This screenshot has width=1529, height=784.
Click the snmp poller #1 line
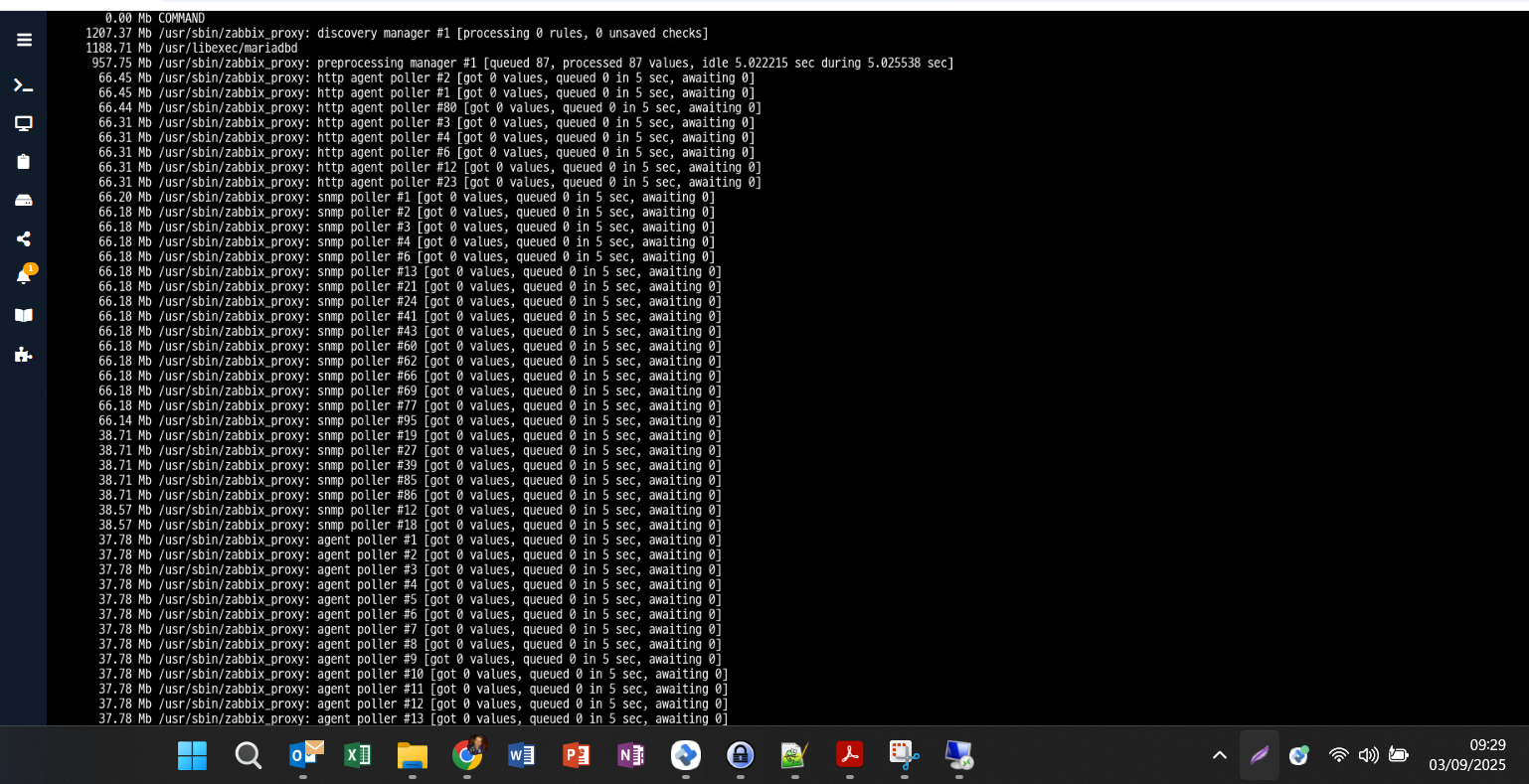pos(407,197)
